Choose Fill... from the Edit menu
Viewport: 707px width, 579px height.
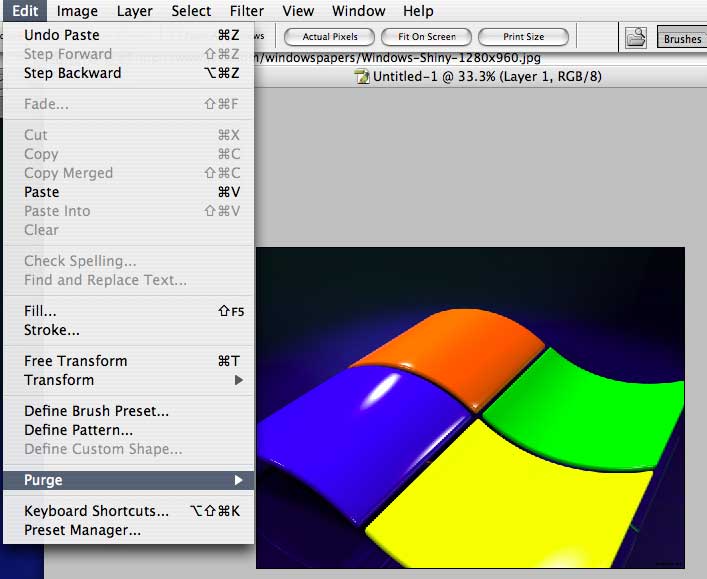tap(129, 311)
